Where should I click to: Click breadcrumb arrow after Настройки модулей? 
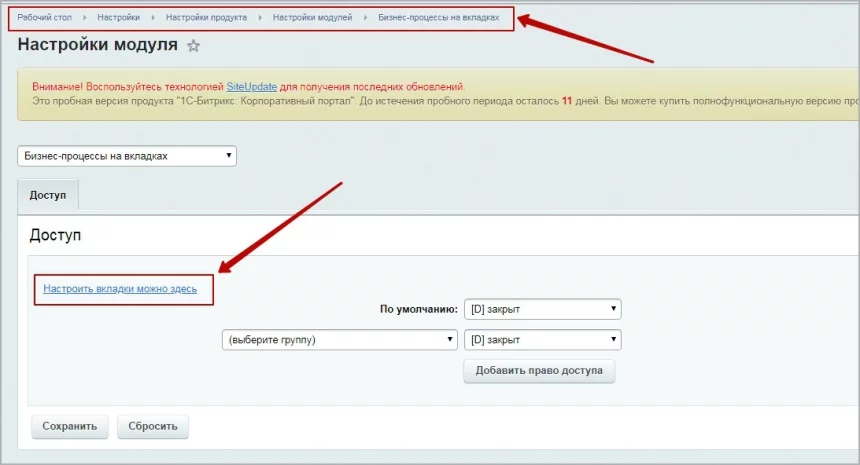[365, 18]
